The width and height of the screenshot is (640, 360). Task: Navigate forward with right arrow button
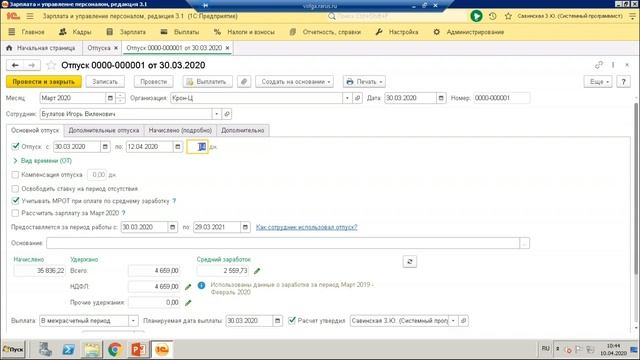click(x=31, y=65)
